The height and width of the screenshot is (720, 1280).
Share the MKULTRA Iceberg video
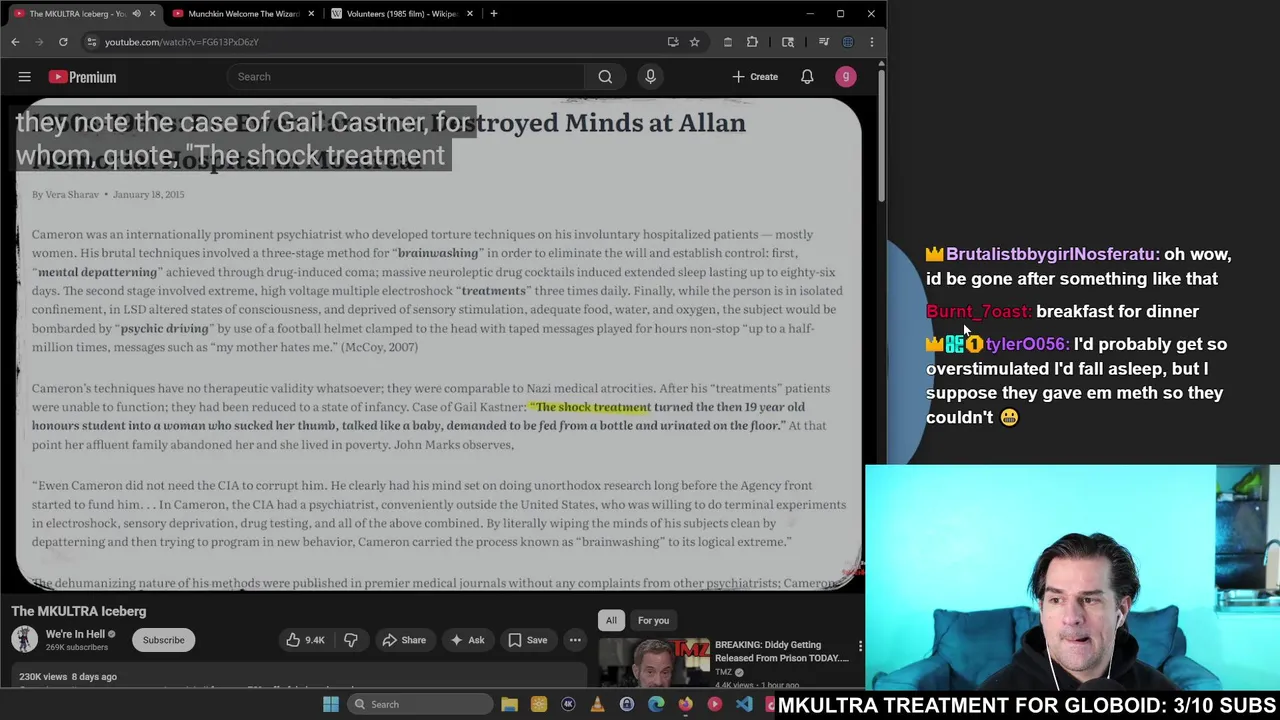[403, 640]
